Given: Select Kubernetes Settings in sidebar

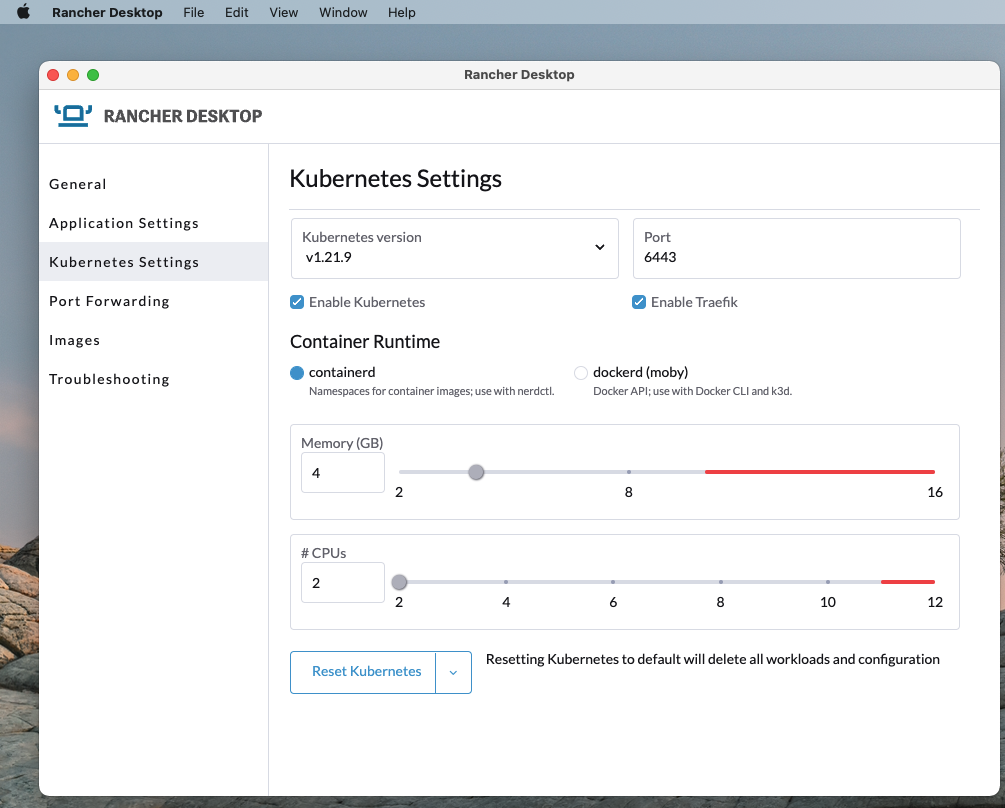Looking at the screenshot, I should (x=154, y=262).
